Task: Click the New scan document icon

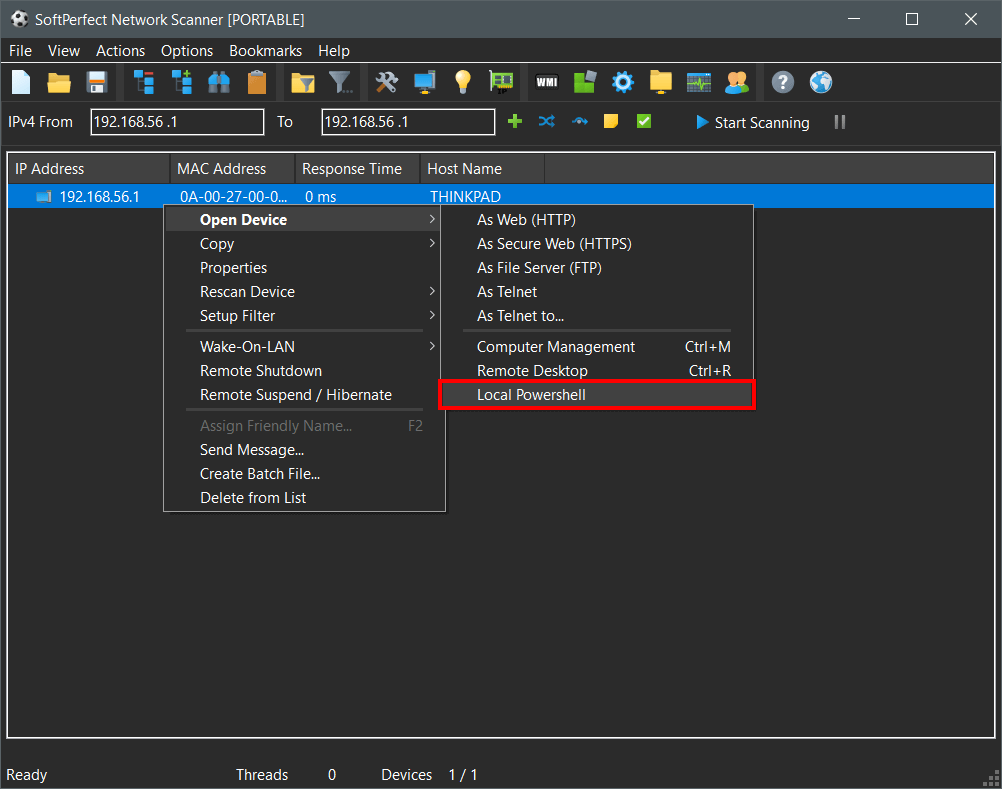Action: (x=21, y=82)
